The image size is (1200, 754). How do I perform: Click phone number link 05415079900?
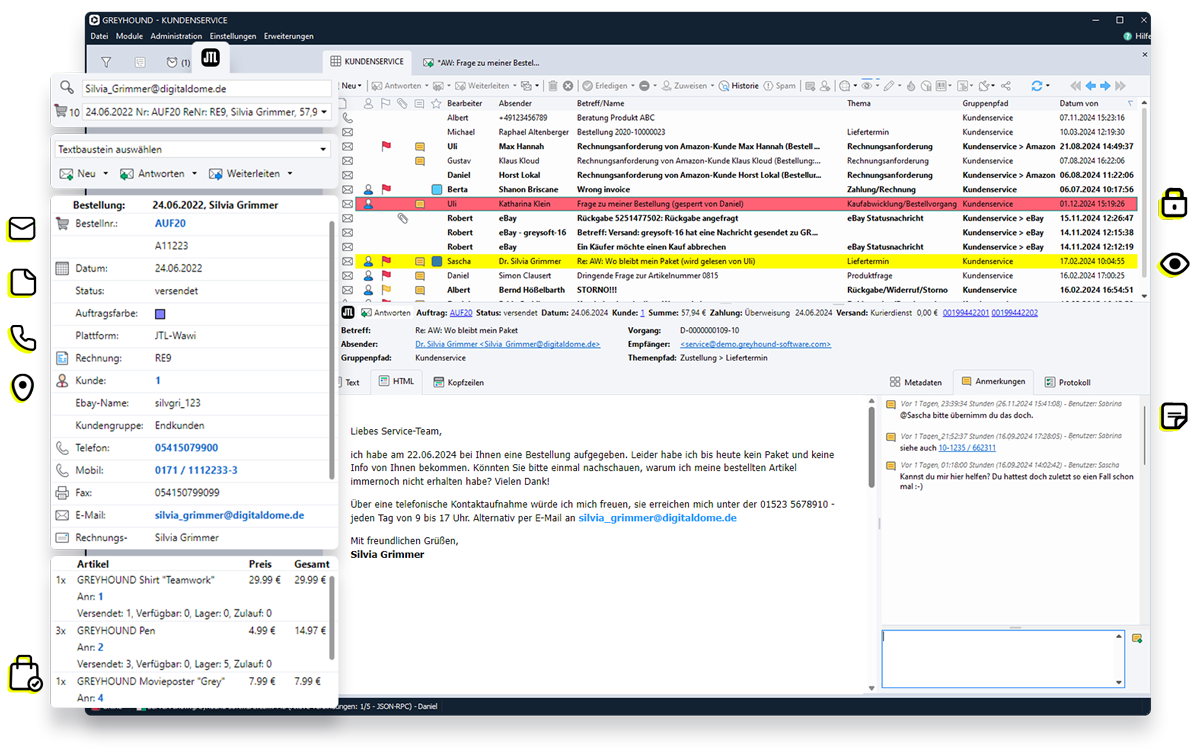[186, 448]
